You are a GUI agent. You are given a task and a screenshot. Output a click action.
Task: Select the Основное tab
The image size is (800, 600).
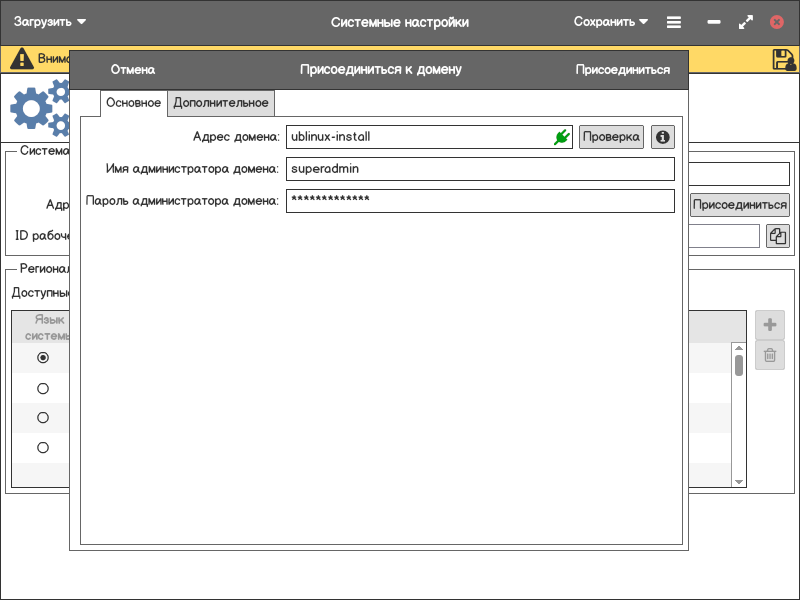pyautogui.click(x=133, y=103)
